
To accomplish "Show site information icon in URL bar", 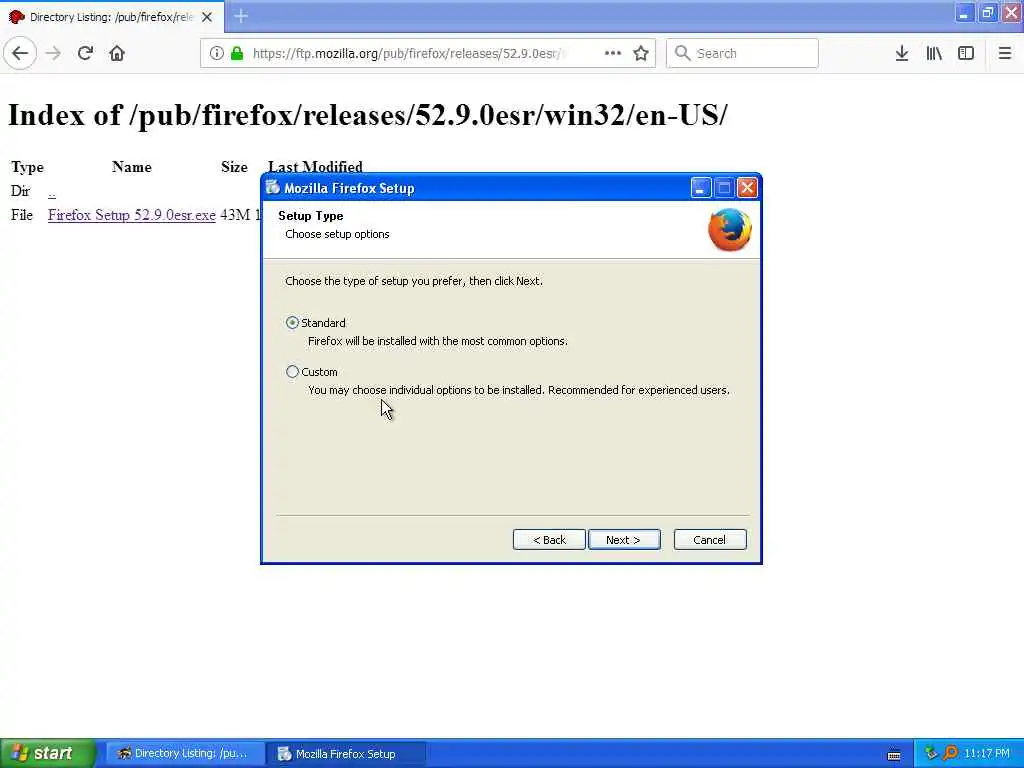I will (x=216, y=54).
